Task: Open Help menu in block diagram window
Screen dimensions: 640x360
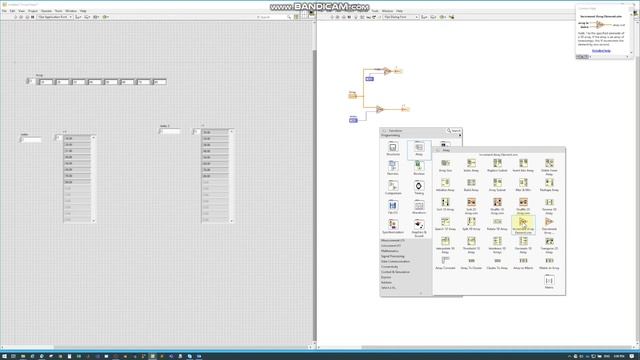Action: point(399,11)
